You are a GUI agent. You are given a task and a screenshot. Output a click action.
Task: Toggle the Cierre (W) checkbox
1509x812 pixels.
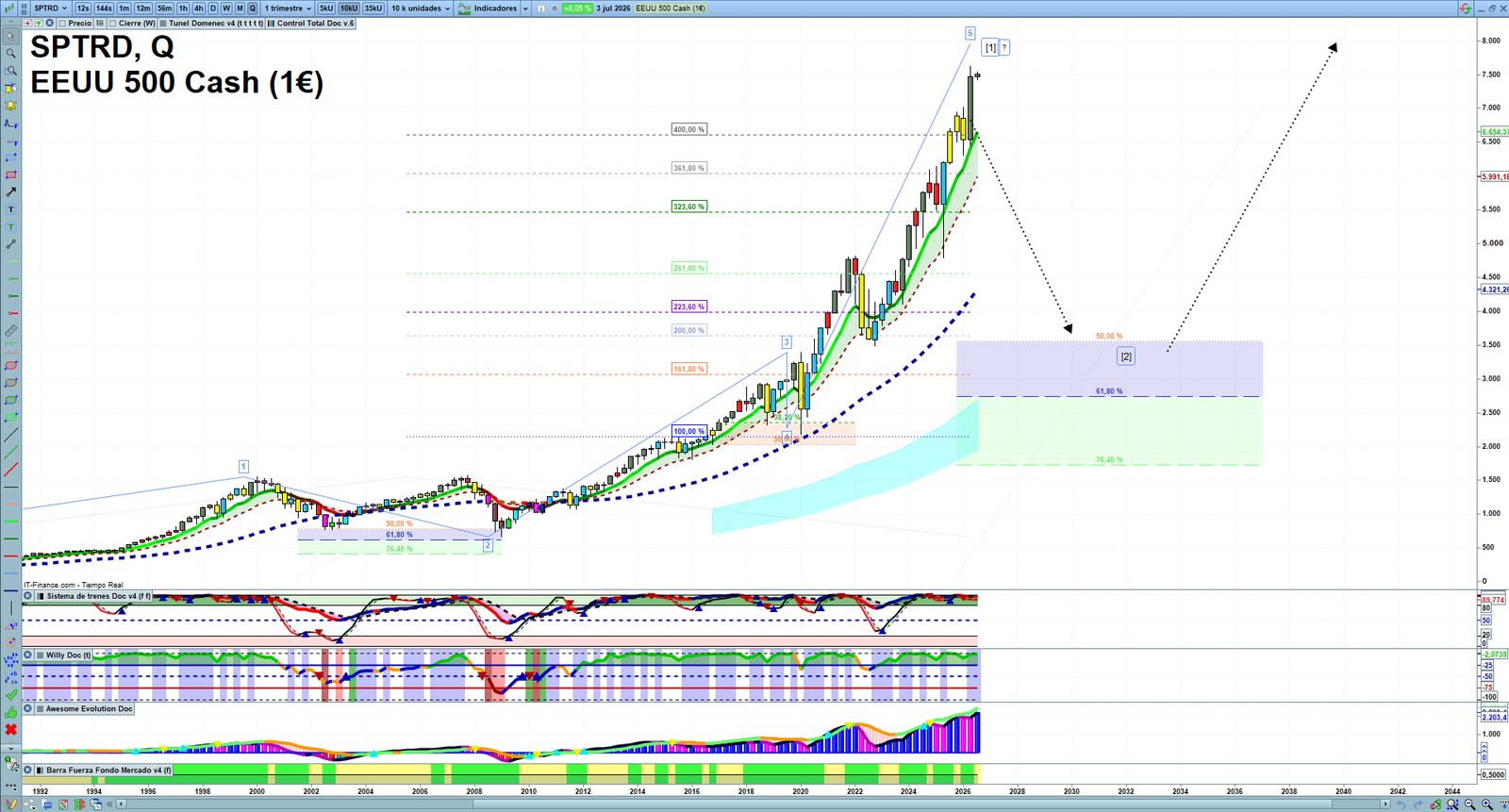[x=113, y=24]
